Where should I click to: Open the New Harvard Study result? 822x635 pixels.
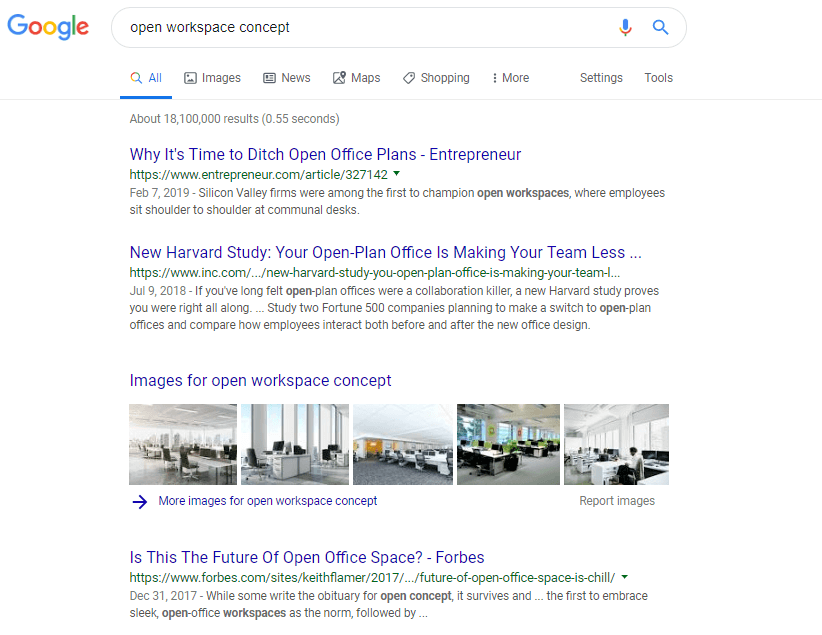(x=385, y=252)
